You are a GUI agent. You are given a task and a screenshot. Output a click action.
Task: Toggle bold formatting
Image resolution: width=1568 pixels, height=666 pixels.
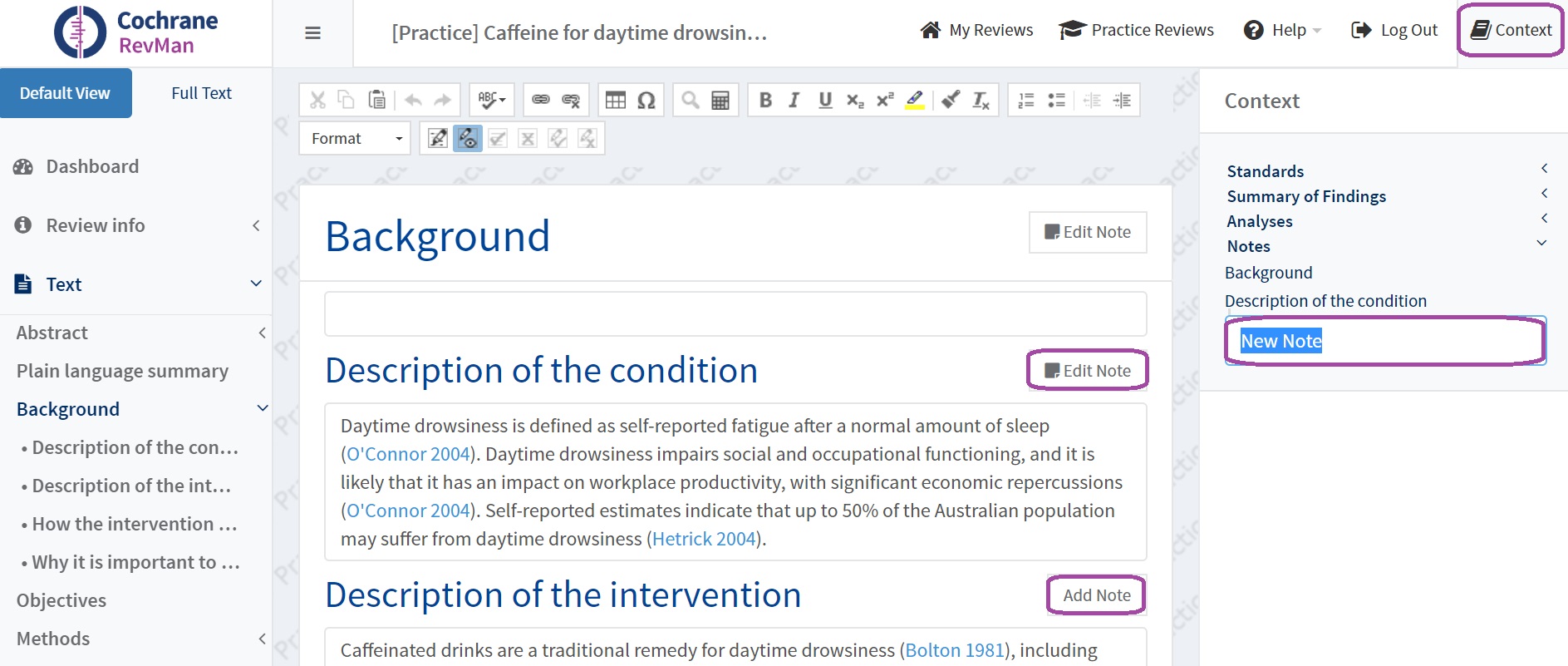coord(765,101)
